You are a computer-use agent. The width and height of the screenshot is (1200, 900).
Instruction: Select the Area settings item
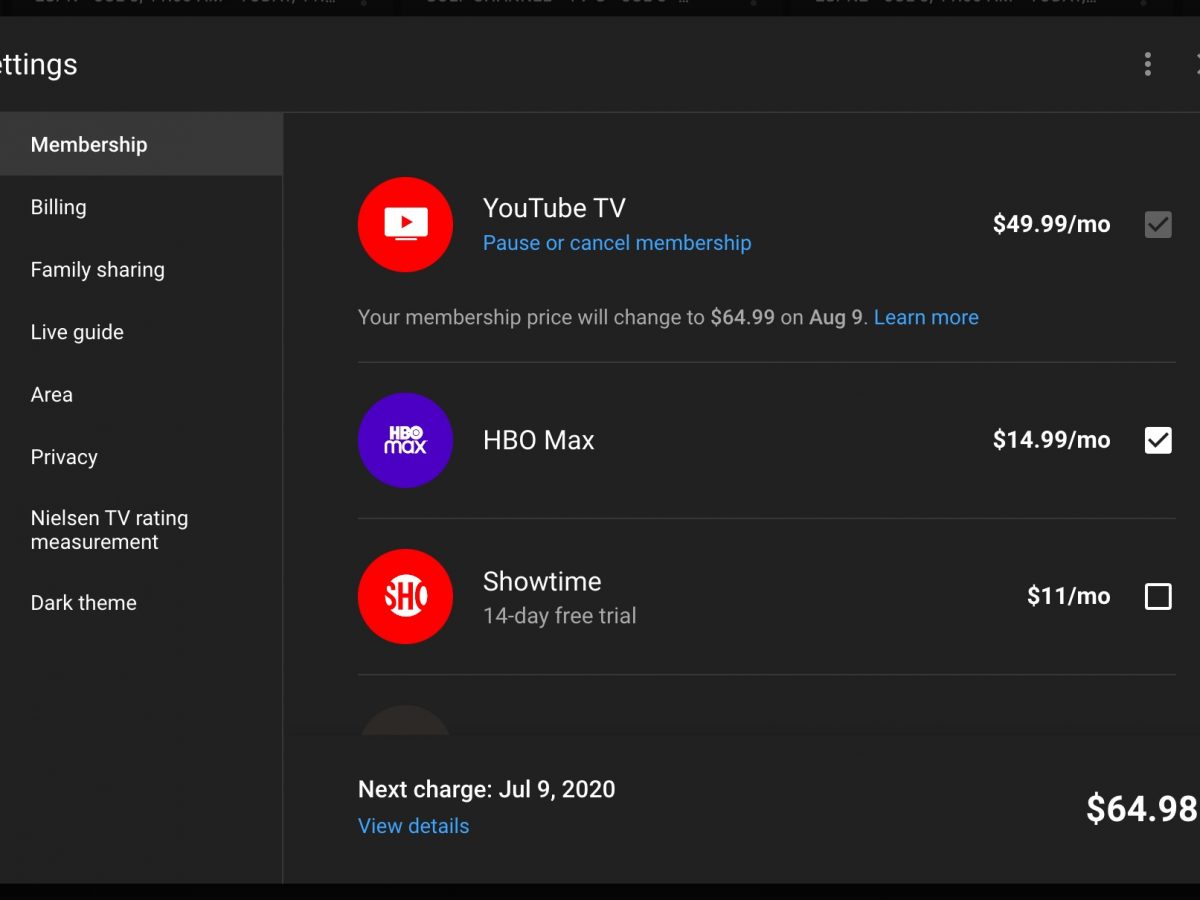click(x=52, y=395)
